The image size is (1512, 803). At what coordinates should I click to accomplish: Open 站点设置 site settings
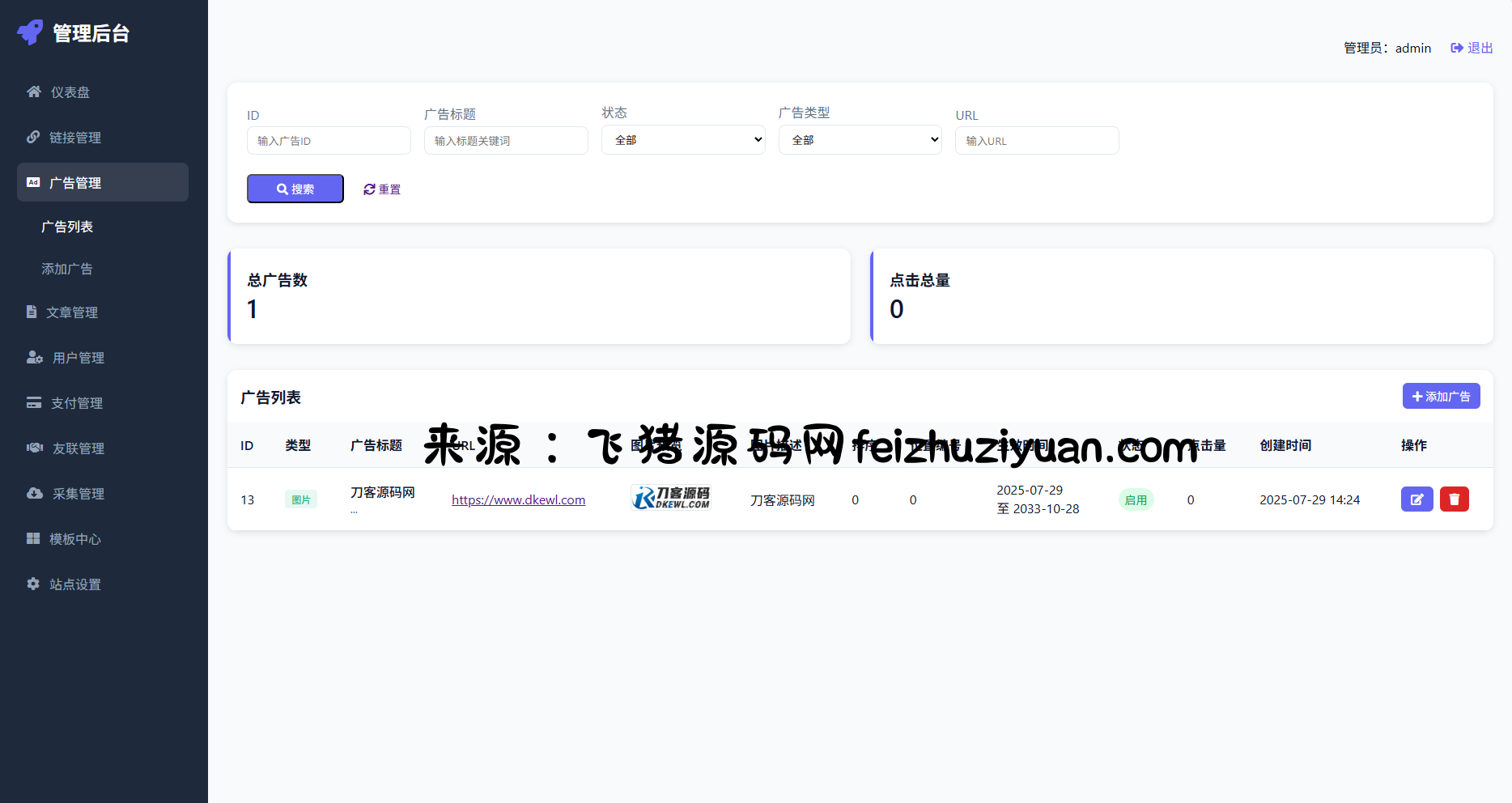coord(74,584)
